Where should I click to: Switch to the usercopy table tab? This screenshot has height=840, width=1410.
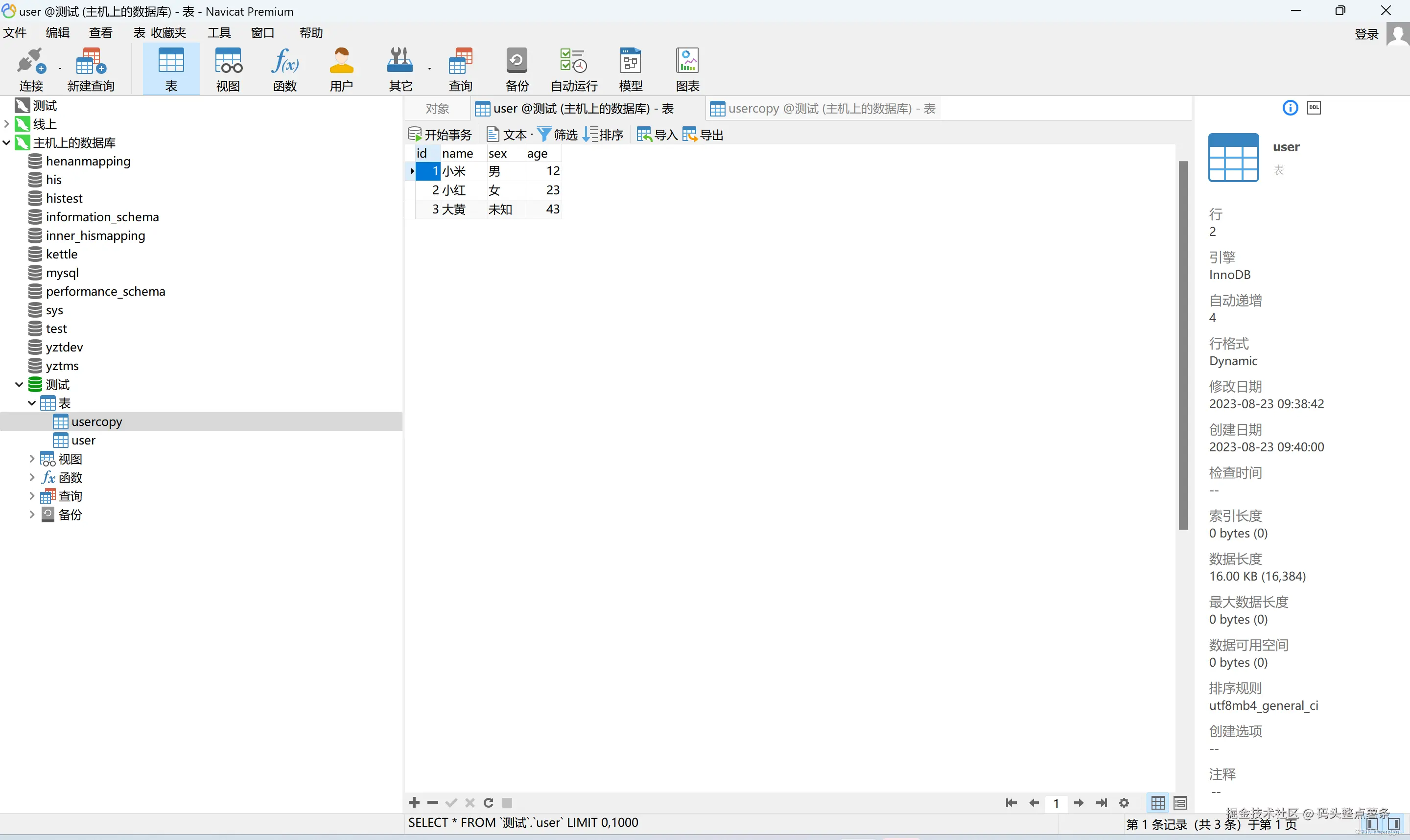point(822,109)
